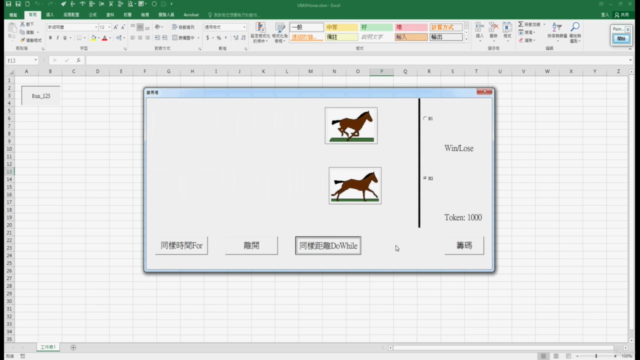Expand the cell styles gallery More arrow
The height and width of the screenshot is (360, 640).
[467, 40]
